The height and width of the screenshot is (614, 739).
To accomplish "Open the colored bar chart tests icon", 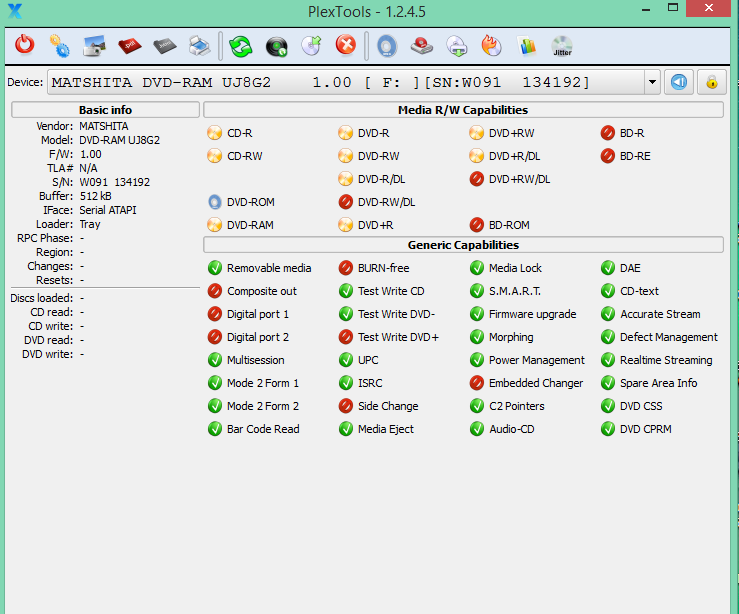I will tap(527, 46).
